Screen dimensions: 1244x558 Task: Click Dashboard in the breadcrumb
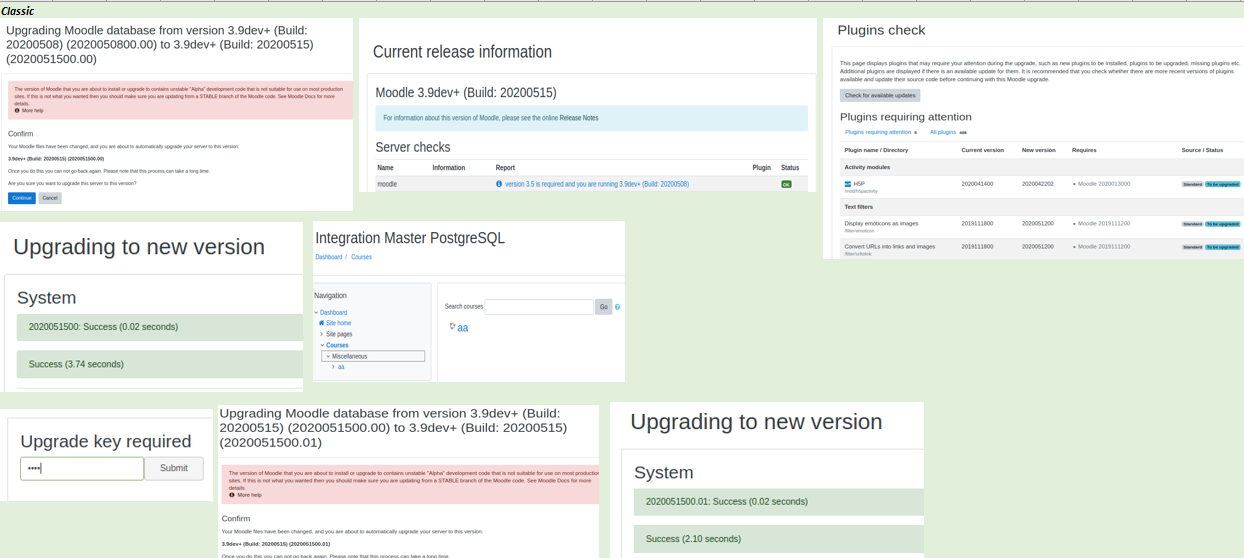(x=329, y=257)
